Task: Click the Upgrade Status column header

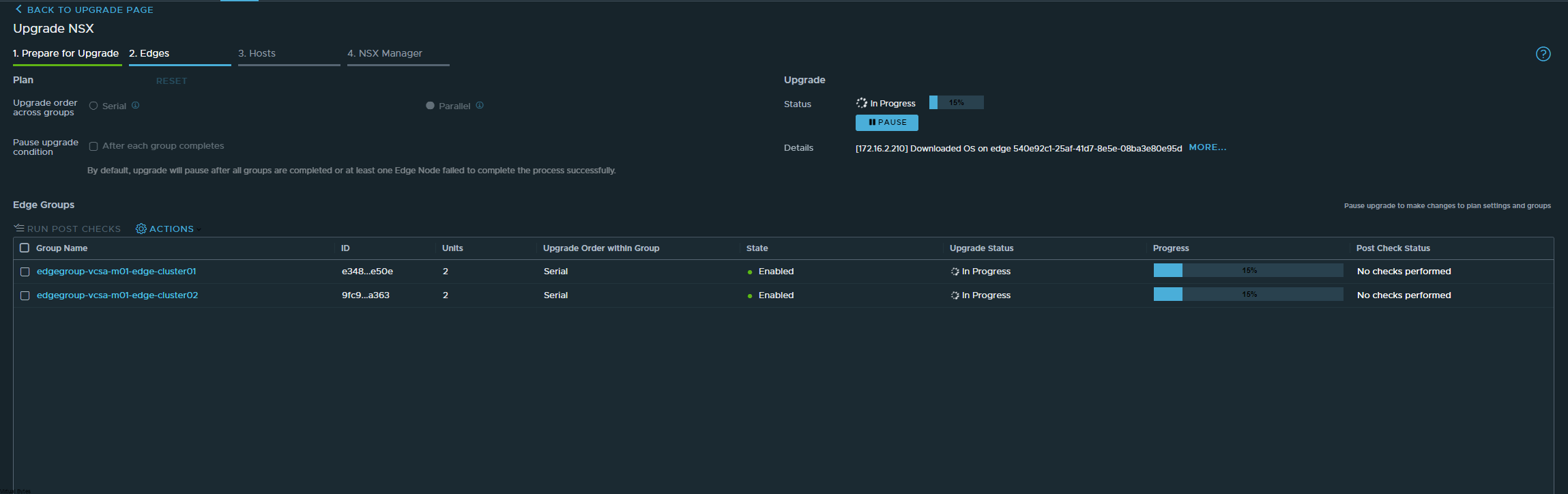Action: [x=981, y=248]
